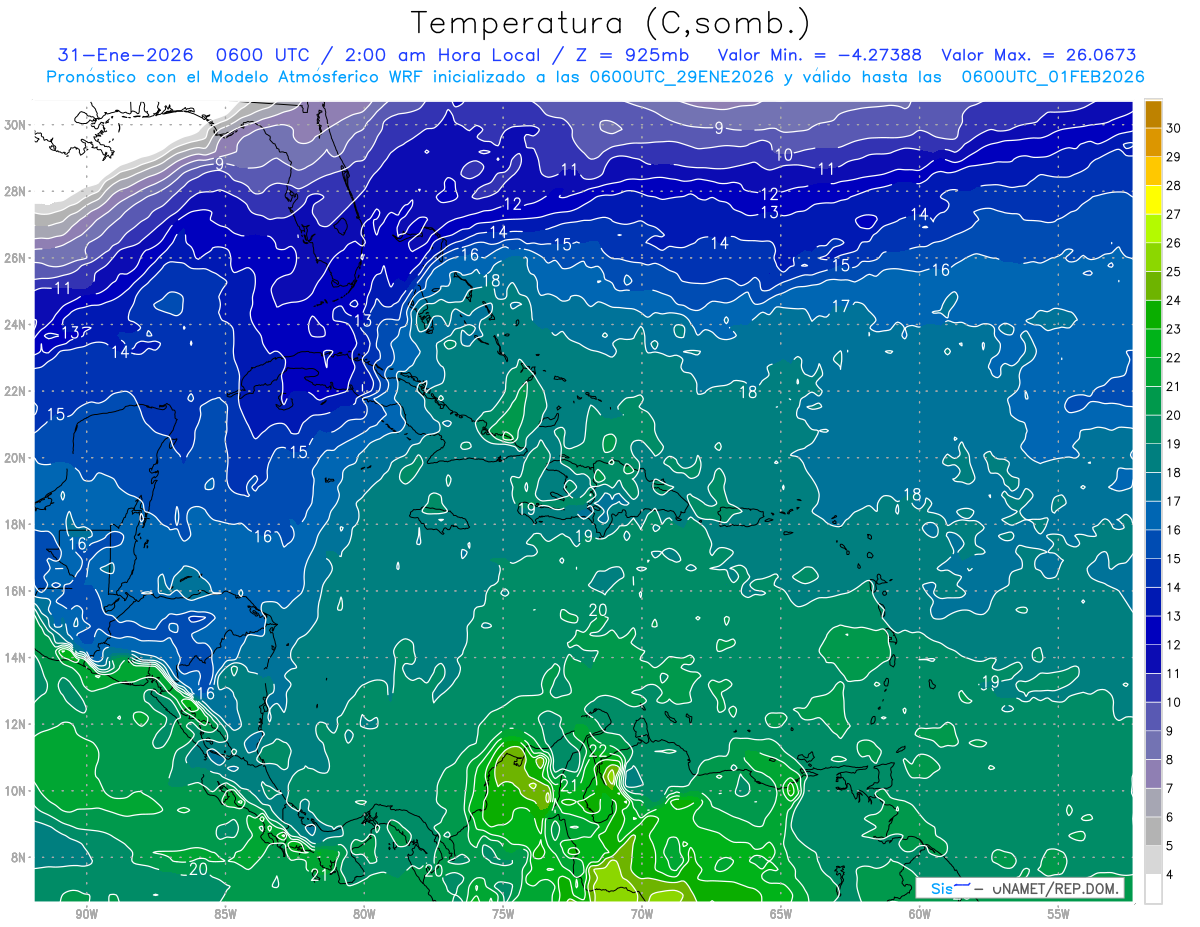
Task: Click the latitude label 14N
Action: (16, 658)
